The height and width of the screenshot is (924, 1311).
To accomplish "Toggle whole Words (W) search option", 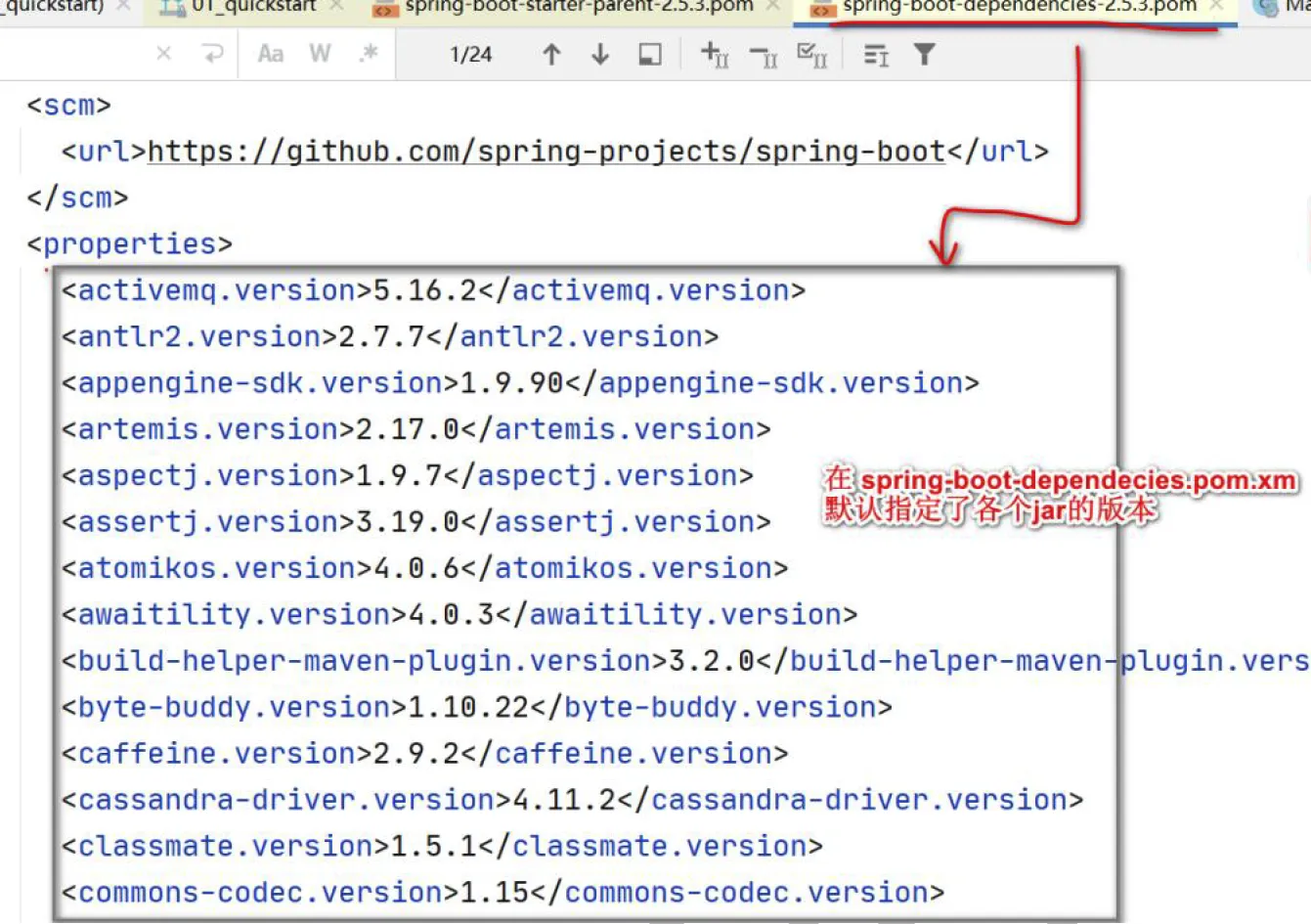I will (x=320, y=54).
